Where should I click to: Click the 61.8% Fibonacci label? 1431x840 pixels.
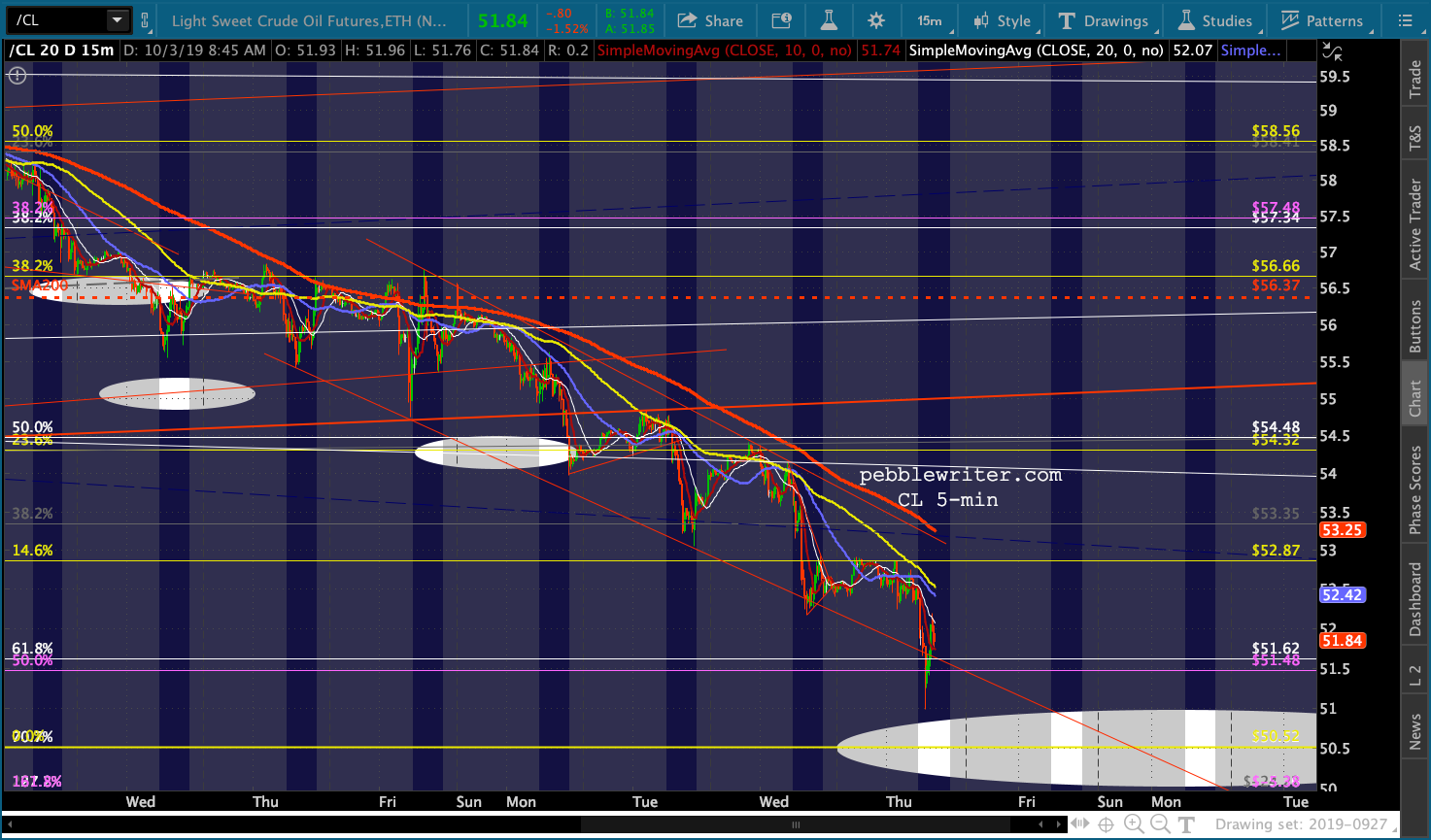coord(32,648)
